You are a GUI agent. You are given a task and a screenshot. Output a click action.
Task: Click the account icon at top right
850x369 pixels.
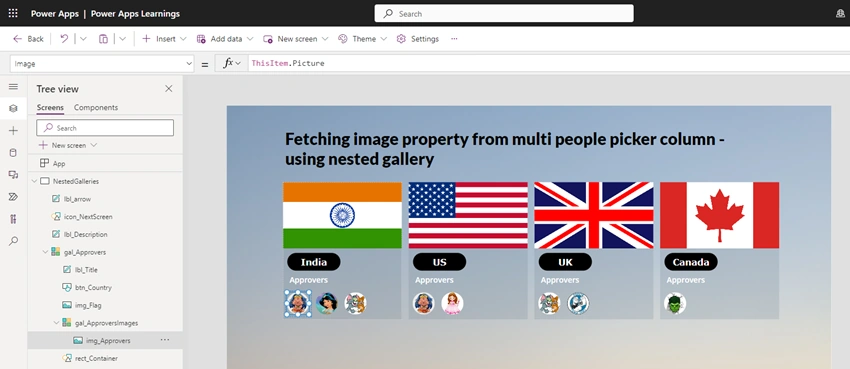tap(840, 14)
